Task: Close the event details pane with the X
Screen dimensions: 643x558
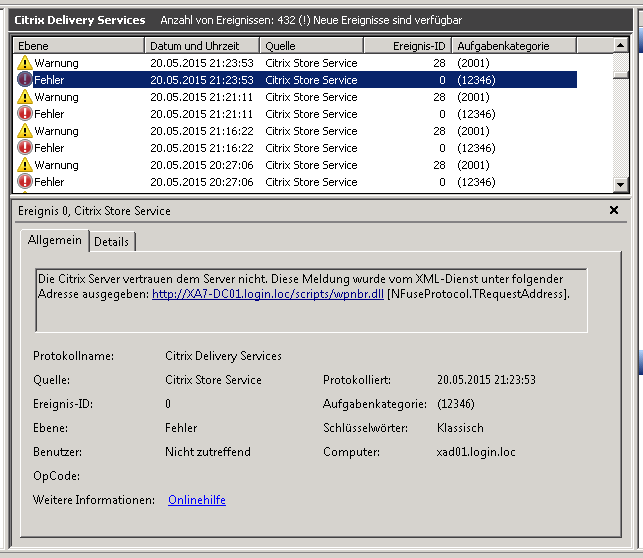Action: 614,210
